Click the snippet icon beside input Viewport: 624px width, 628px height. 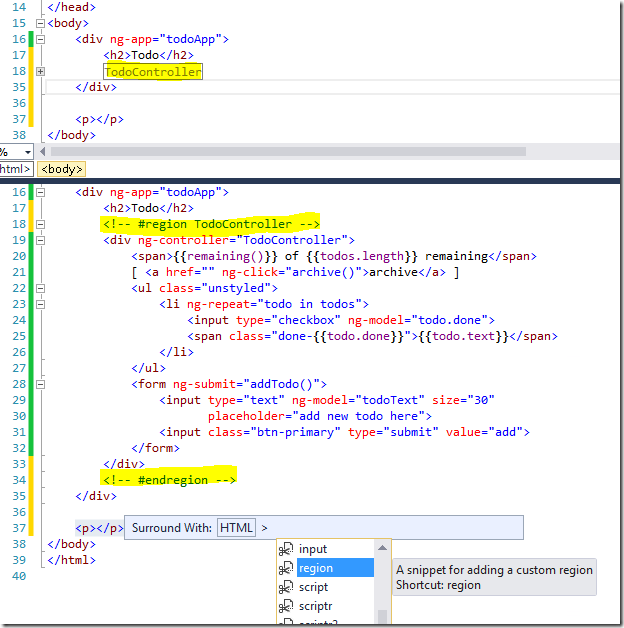(286, 549)
